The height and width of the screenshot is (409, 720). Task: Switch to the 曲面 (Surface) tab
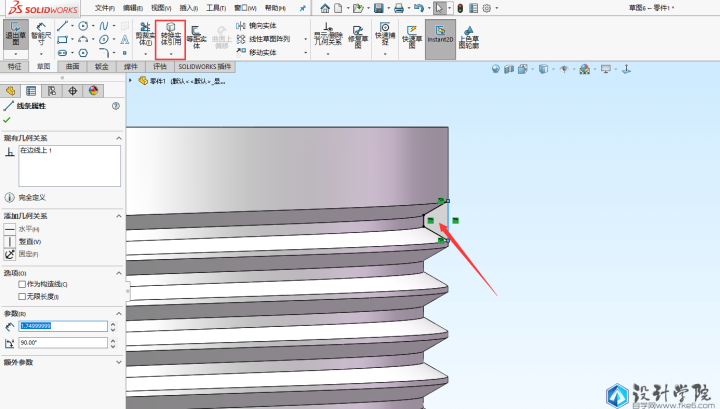click(x=73, y=67)
